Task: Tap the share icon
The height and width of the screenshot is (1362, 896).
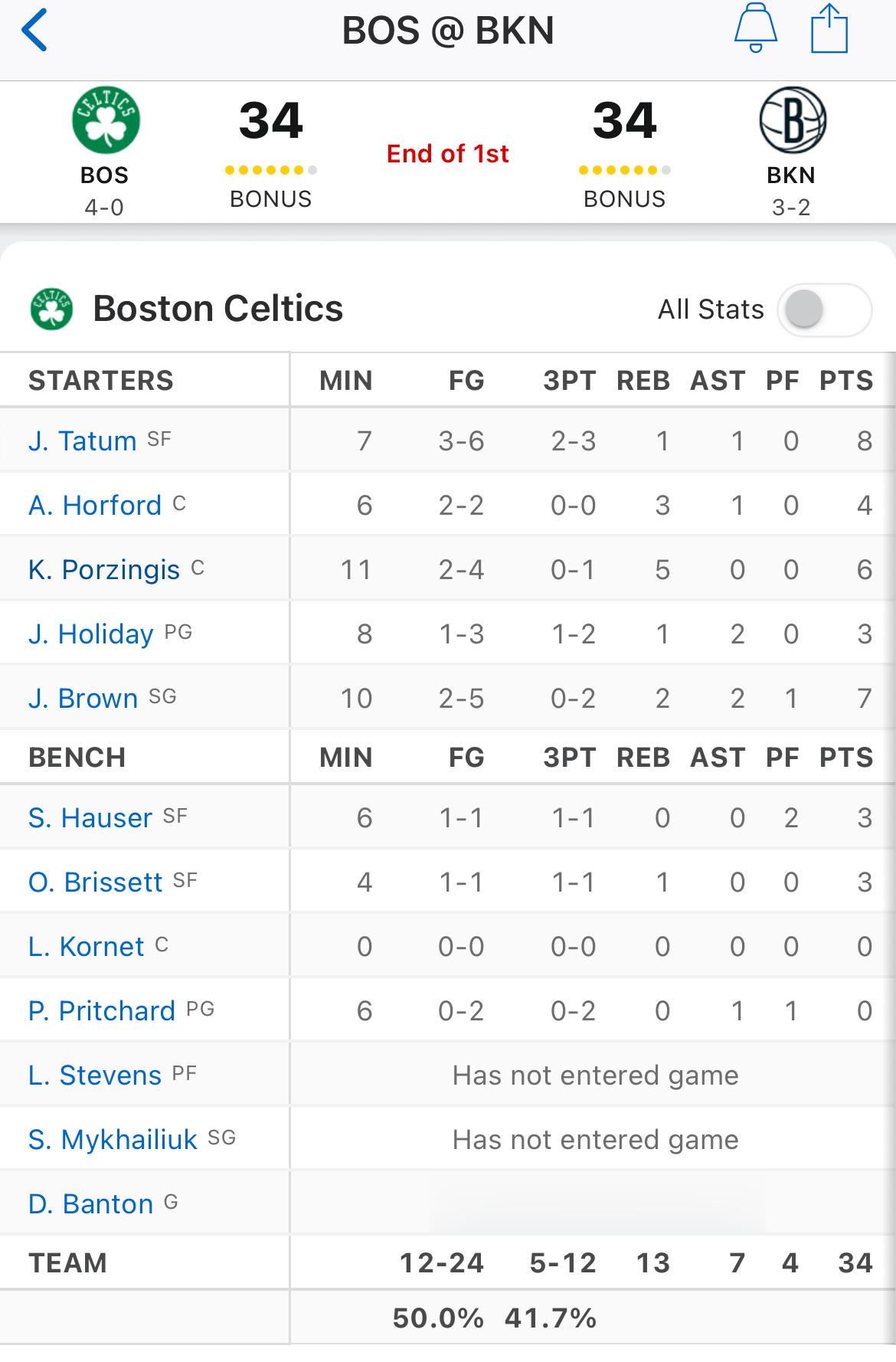Action: tap(829, 29)
